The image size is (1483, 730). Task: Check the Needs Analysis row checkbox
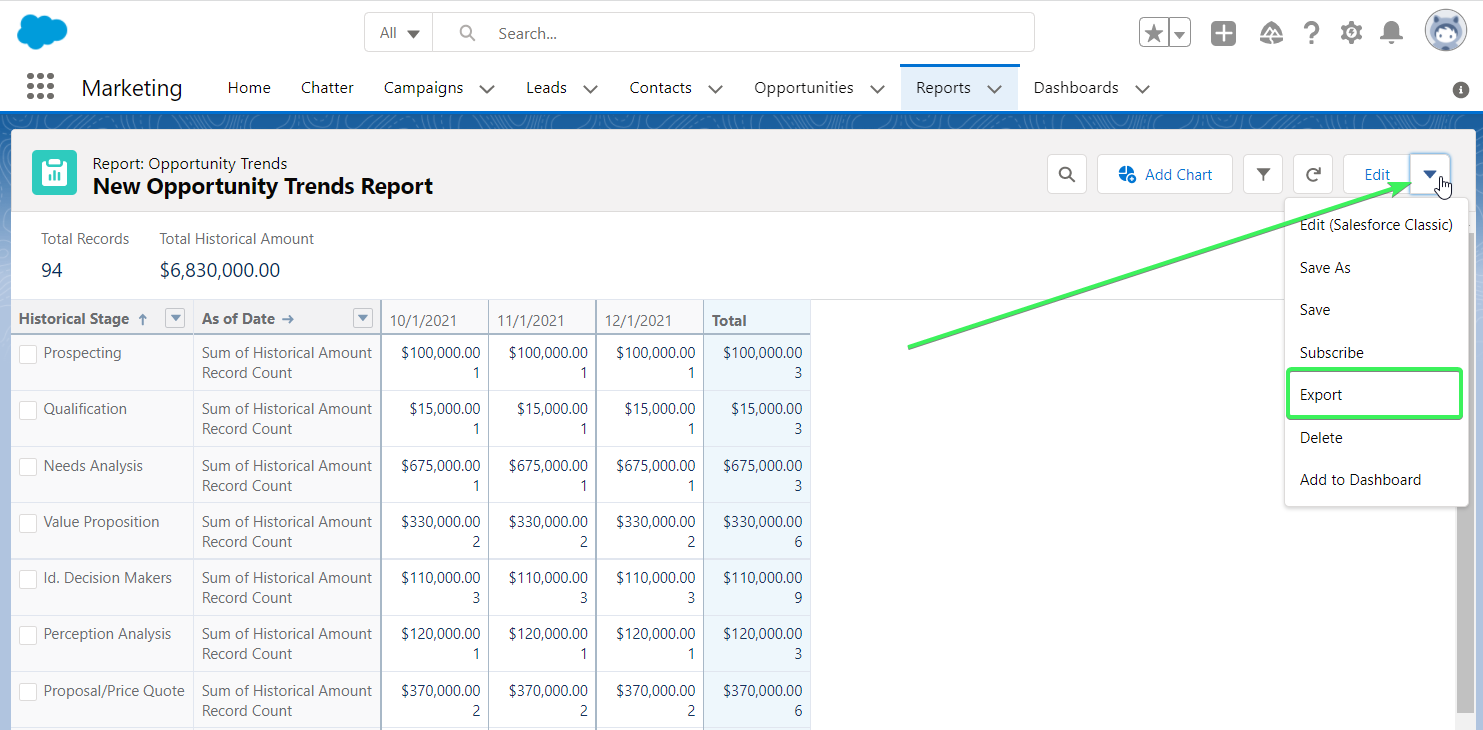[x=28, y=467]
